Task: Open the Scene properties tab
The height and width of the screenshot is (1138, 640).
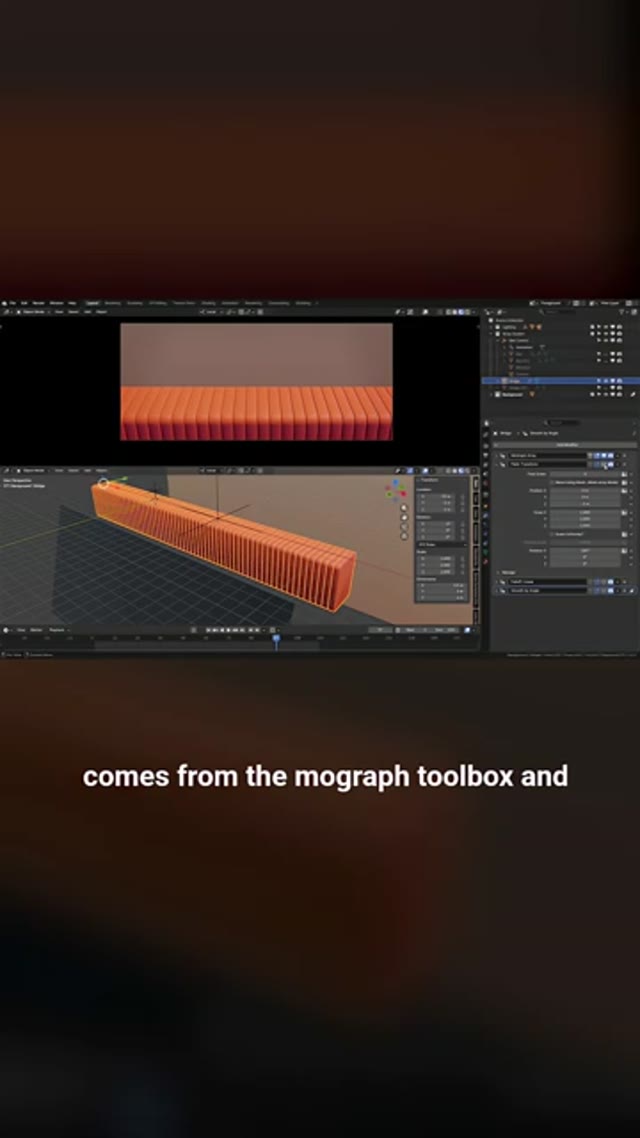Action: (x=485, y=474)
